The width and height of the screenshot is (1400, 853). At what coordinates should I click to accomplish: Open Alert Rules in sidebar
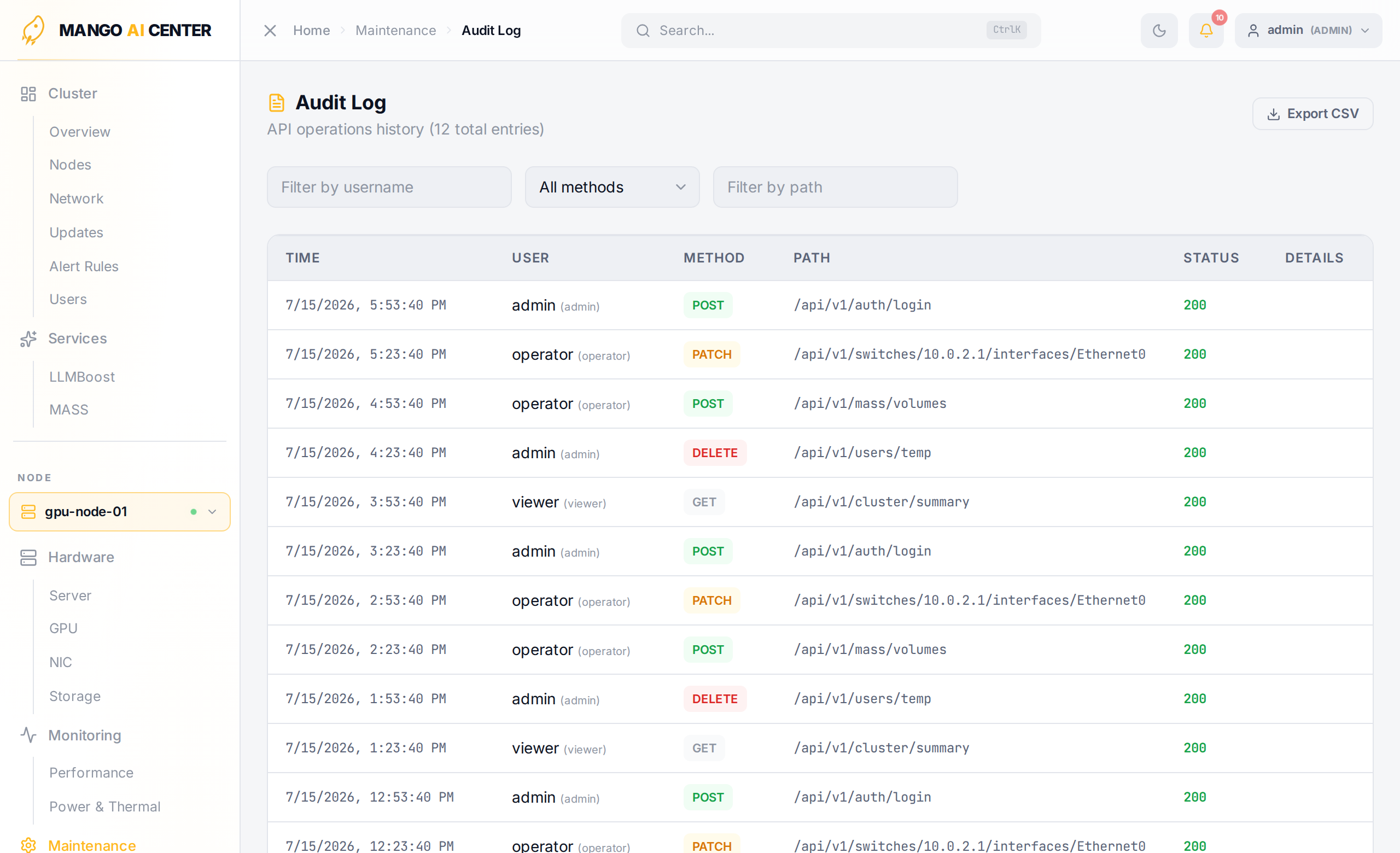(84, 266)
